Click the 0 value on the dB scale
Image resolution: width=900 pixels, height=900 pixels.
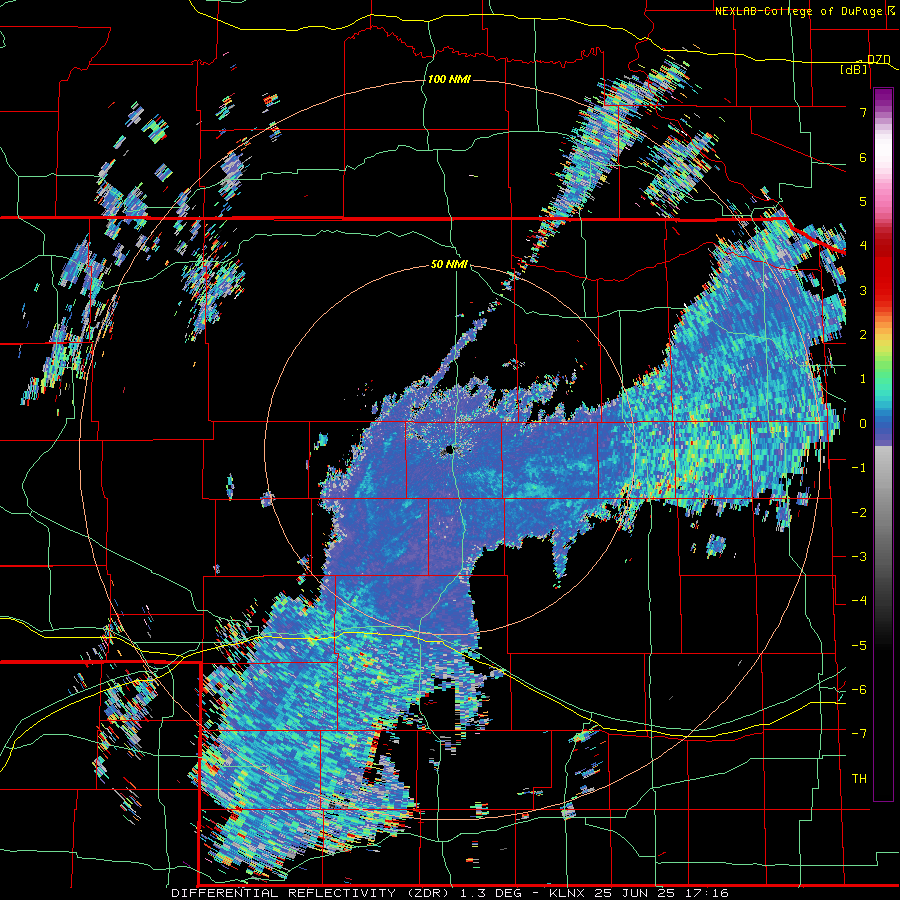(863, 424)
